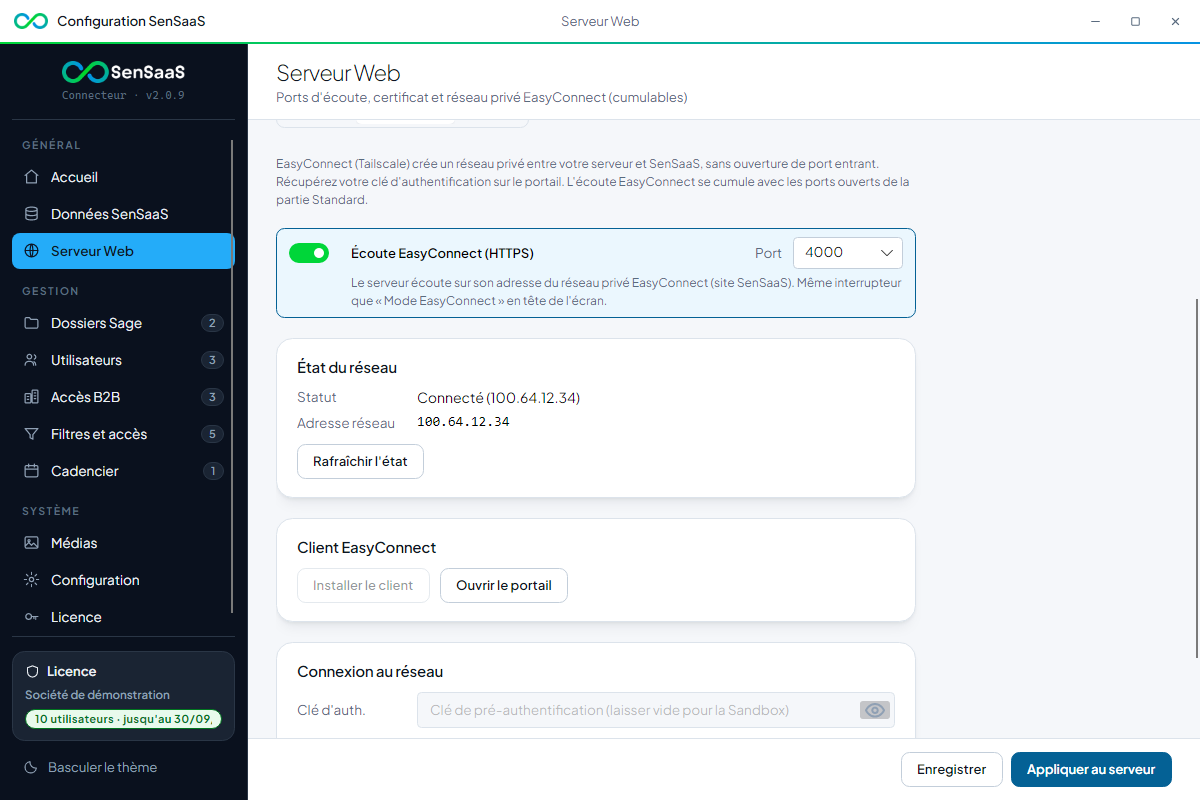Click the Utilisateurs people icon
Viewport: 1200px width, 800px height.
click(x=31, y=360)
